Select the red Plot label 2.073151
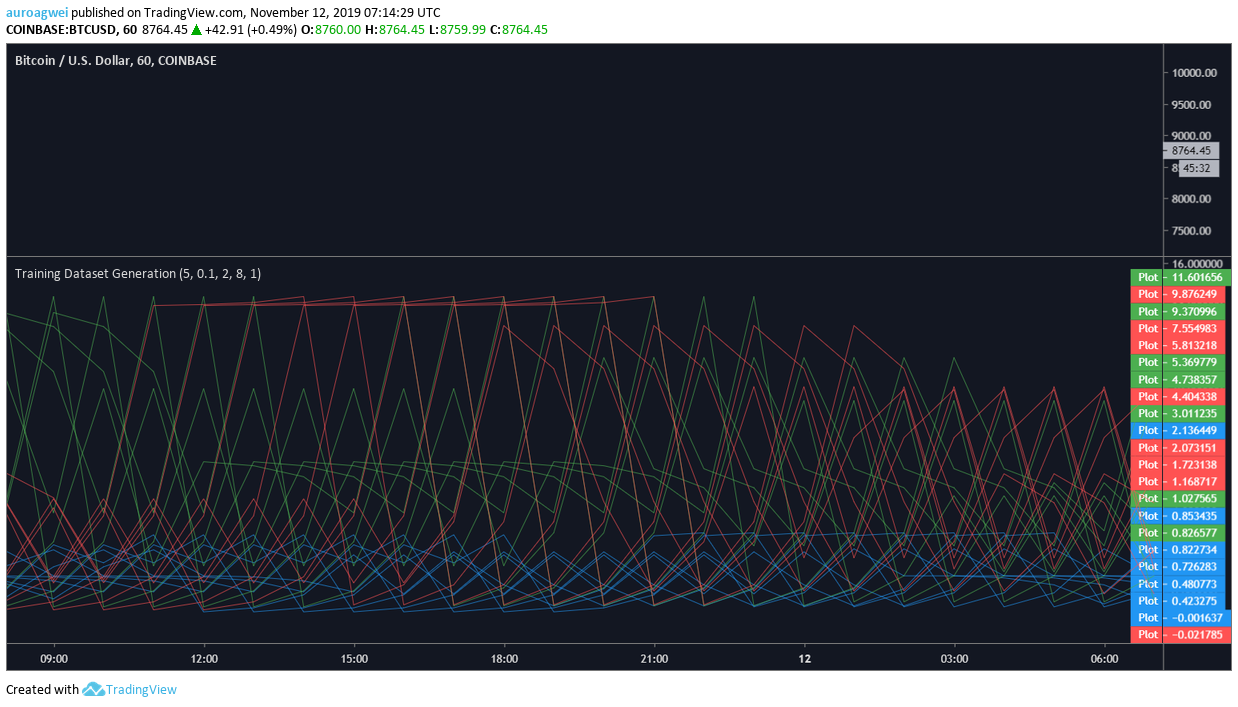 coord(1177,447)
